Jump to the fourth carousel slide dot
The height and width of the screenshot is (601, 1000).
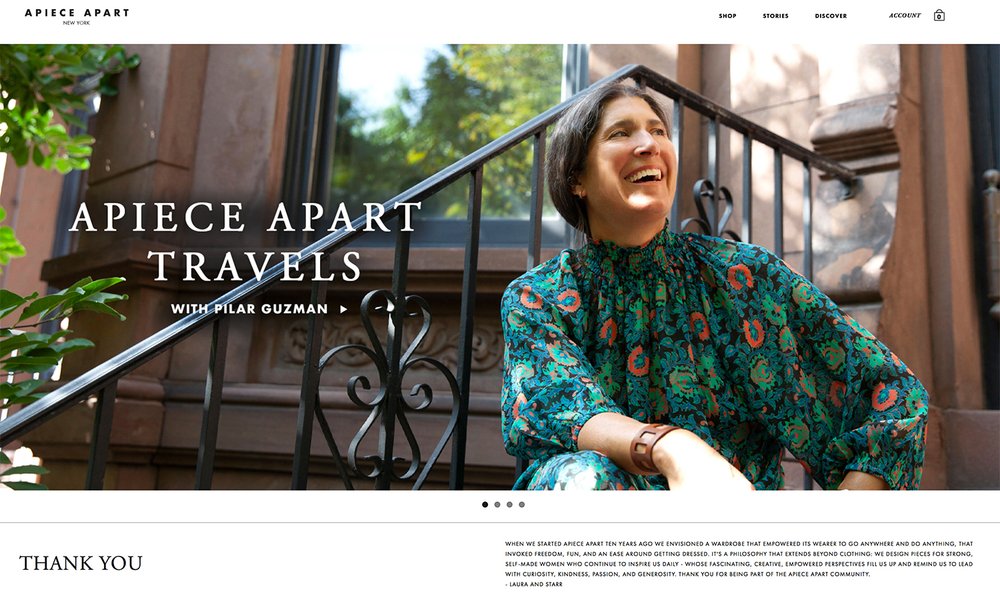click(522, 505)
